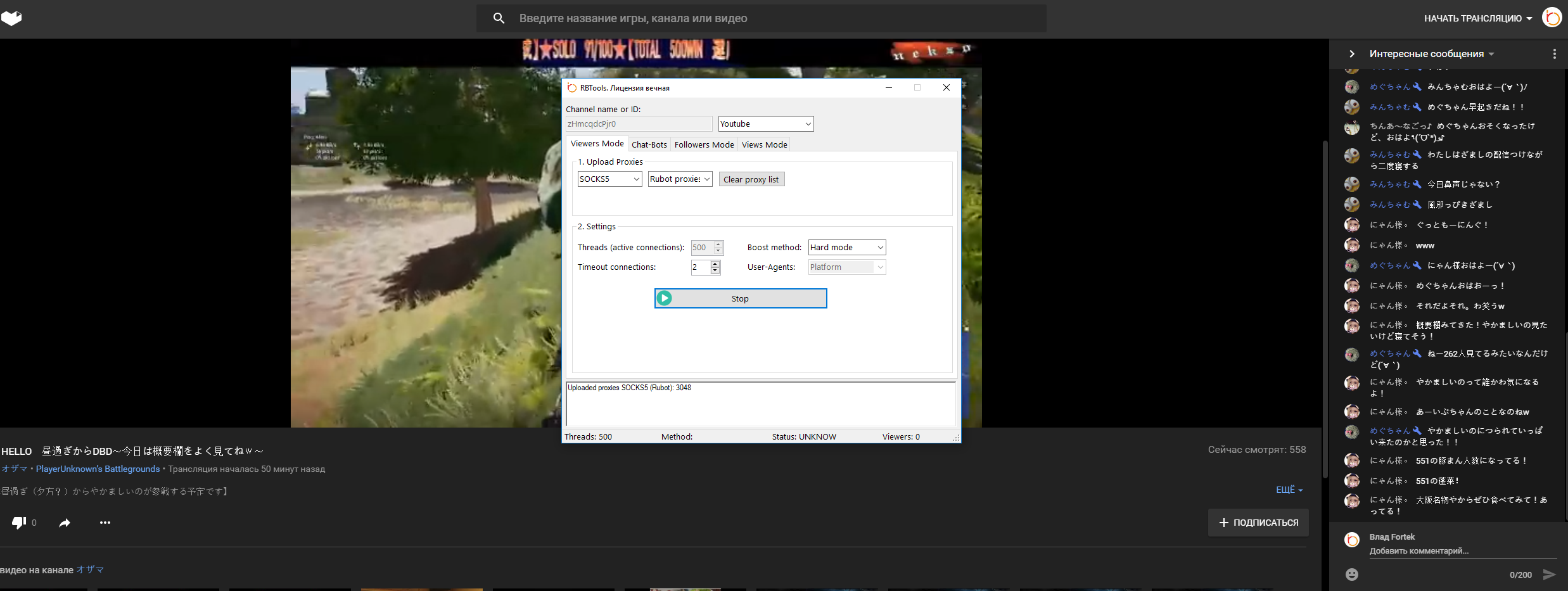Click the send message arrow icon
Viewport: 1568px width, 591px height.
tap(1549, 575)
